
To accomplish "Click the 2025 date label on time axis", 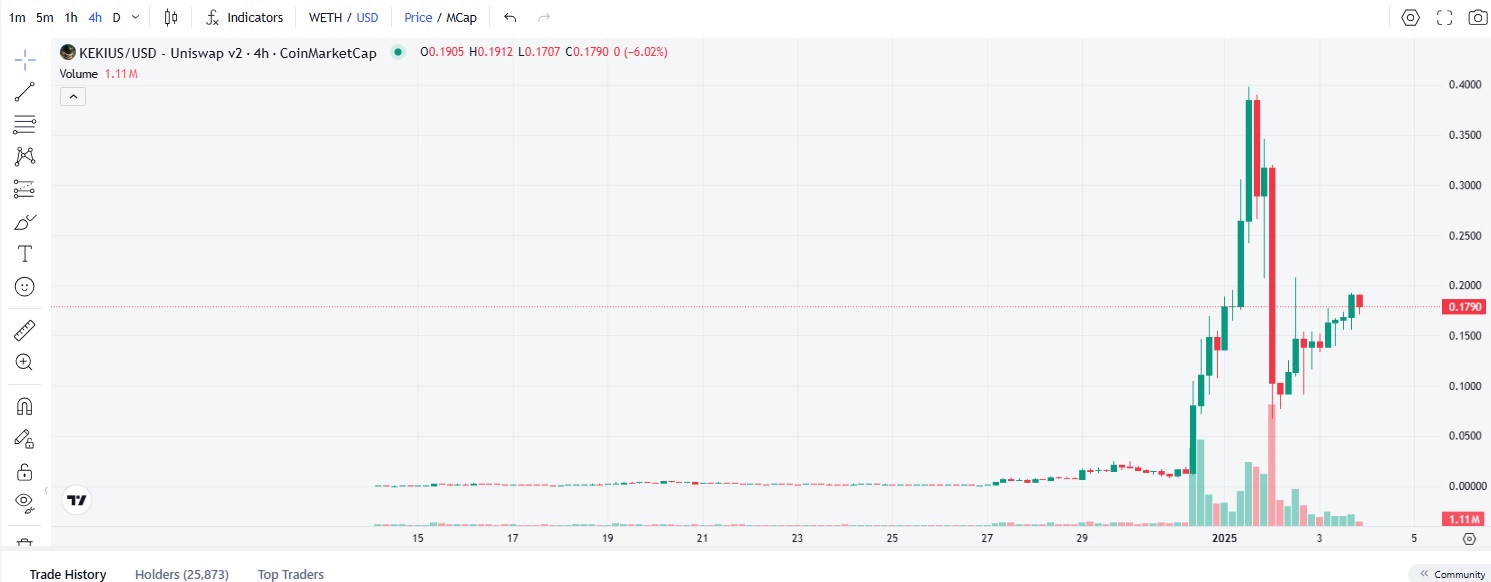I will coord(1225,538).
